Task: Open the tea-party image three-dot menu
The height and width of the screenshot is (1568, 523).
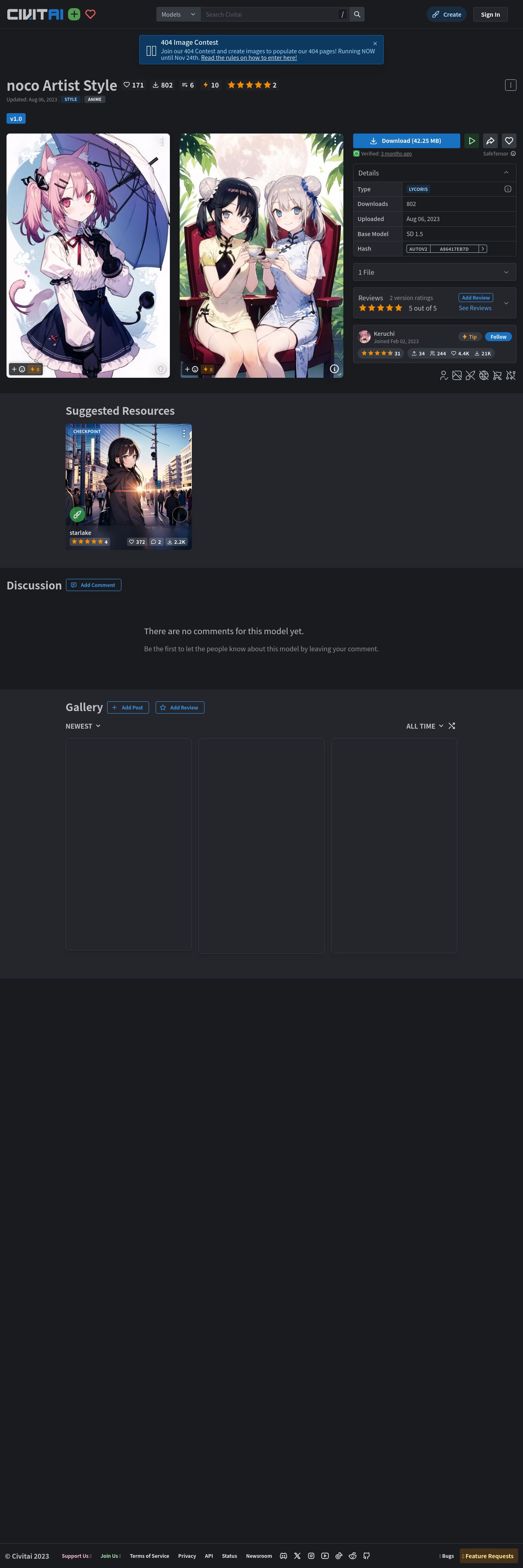Action: (x=335, y=141)
